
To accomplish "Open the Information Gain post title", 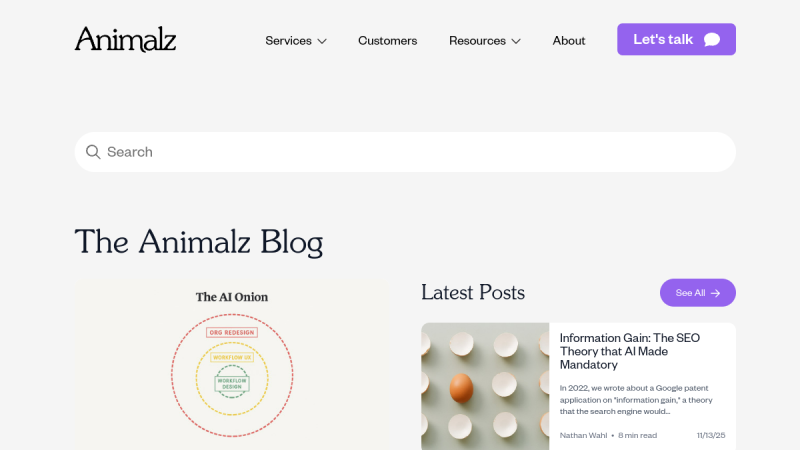I will pos(630,351).
